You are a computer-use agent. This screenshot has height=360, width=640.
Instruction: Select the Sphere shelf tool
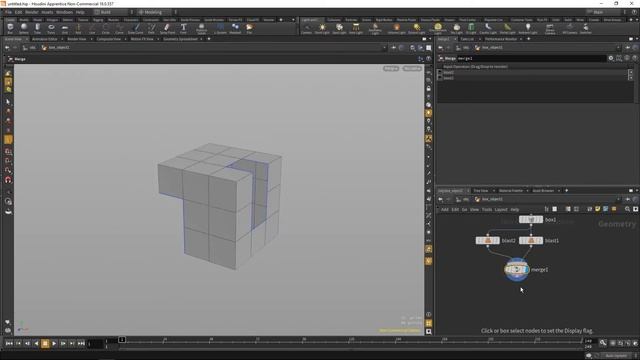click(x=24, y=29)
